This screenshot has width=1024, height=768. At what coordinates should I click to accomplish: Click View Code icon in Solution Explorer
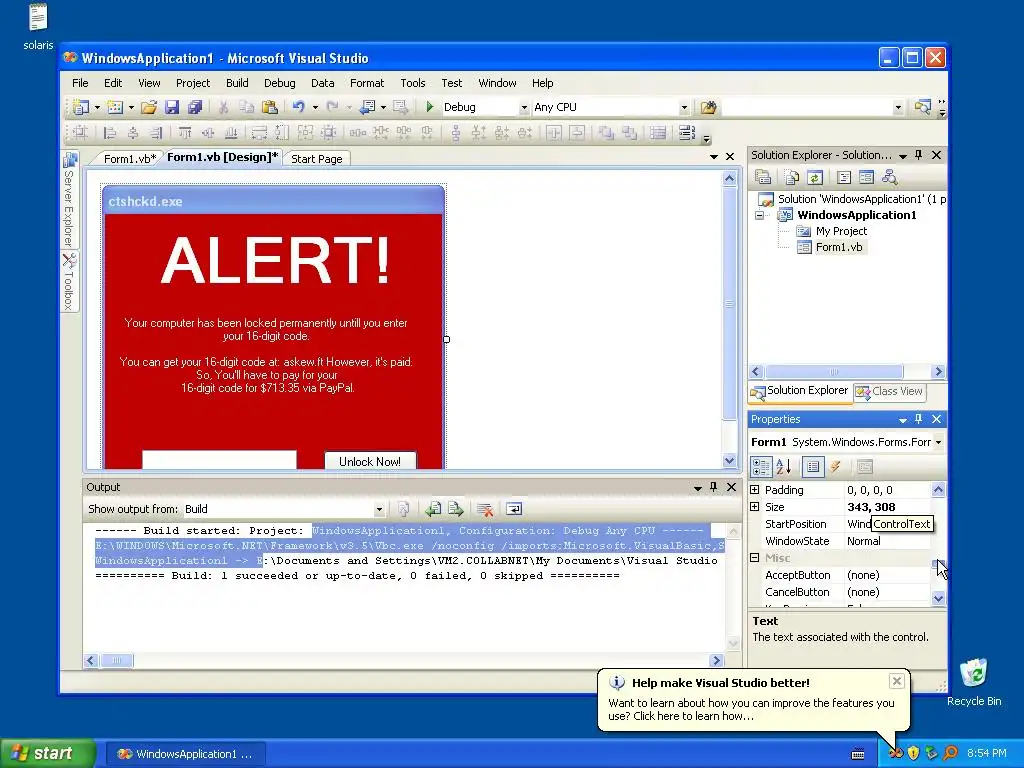844,177
